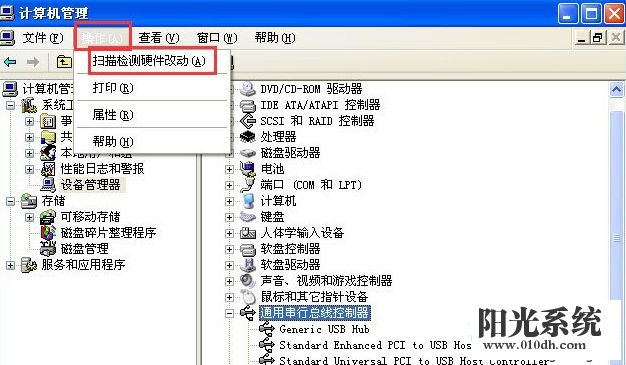
Task: Collapse the 系统工具 tree node
Action: (10, 105)
